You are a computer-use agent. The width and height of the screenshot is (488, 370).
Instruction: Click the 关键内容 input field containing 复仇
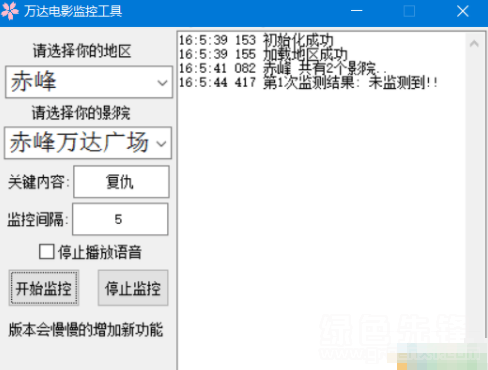(121, 182)
